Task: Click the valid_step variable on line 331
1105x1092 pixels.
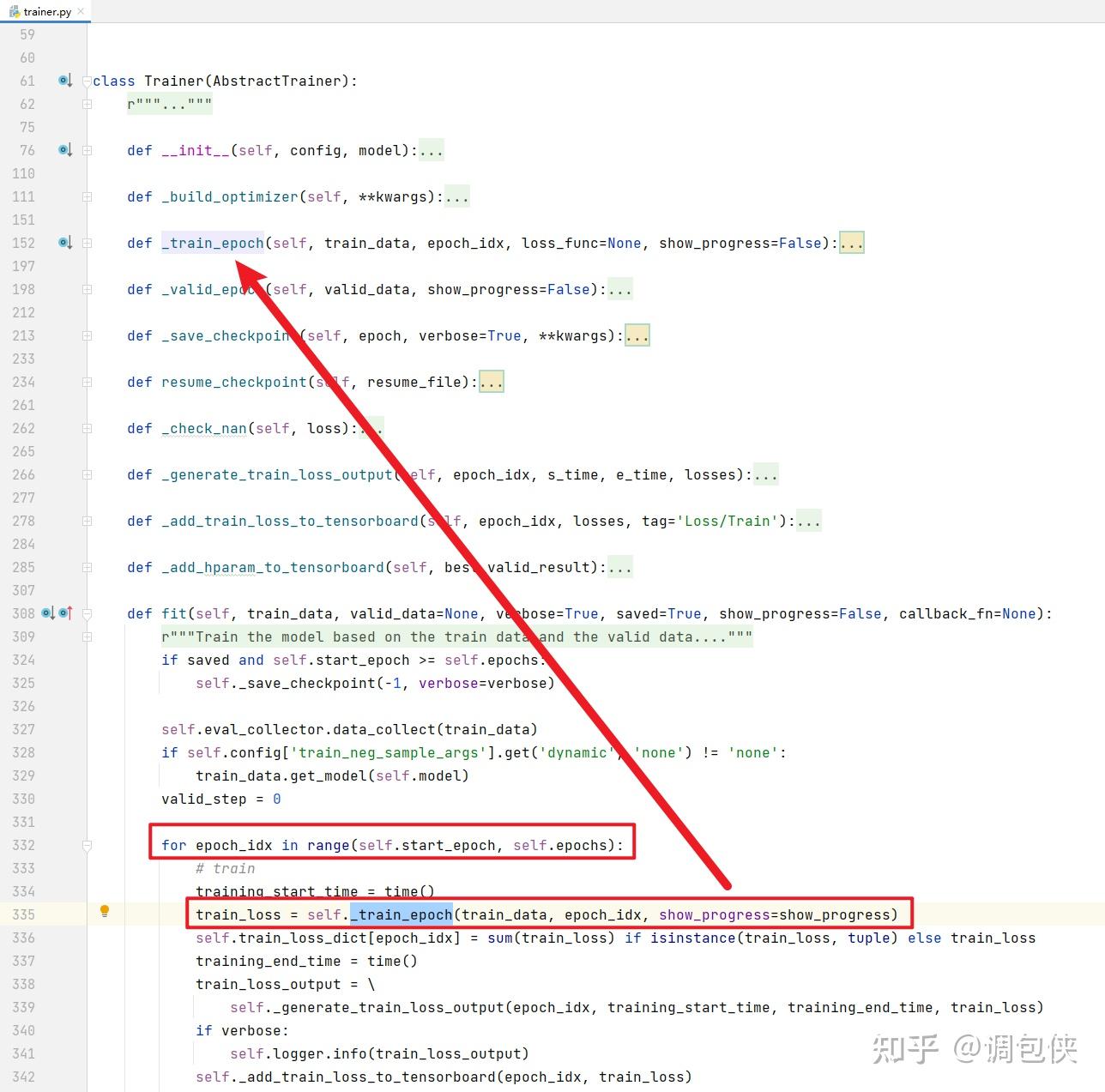Action: click(204, 799)
